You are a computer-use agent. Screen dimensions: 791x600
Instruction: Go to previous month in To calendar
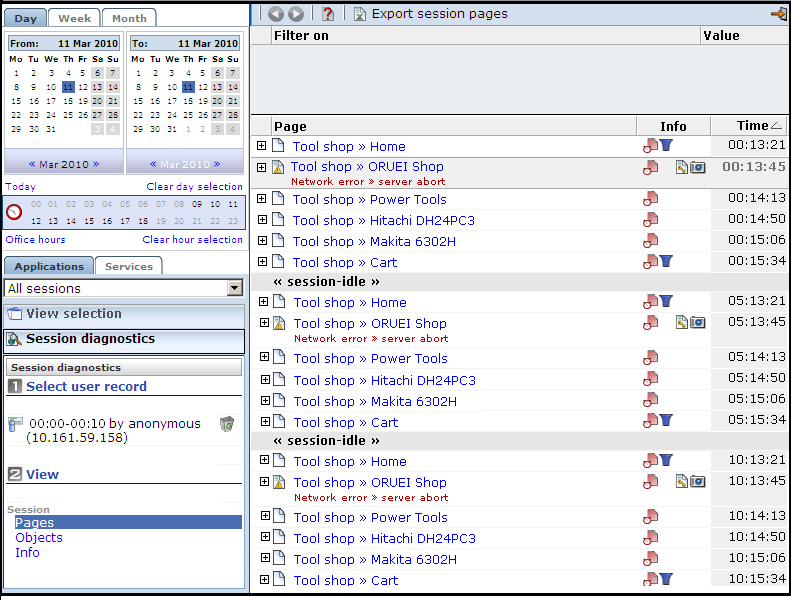click(153, 164)
